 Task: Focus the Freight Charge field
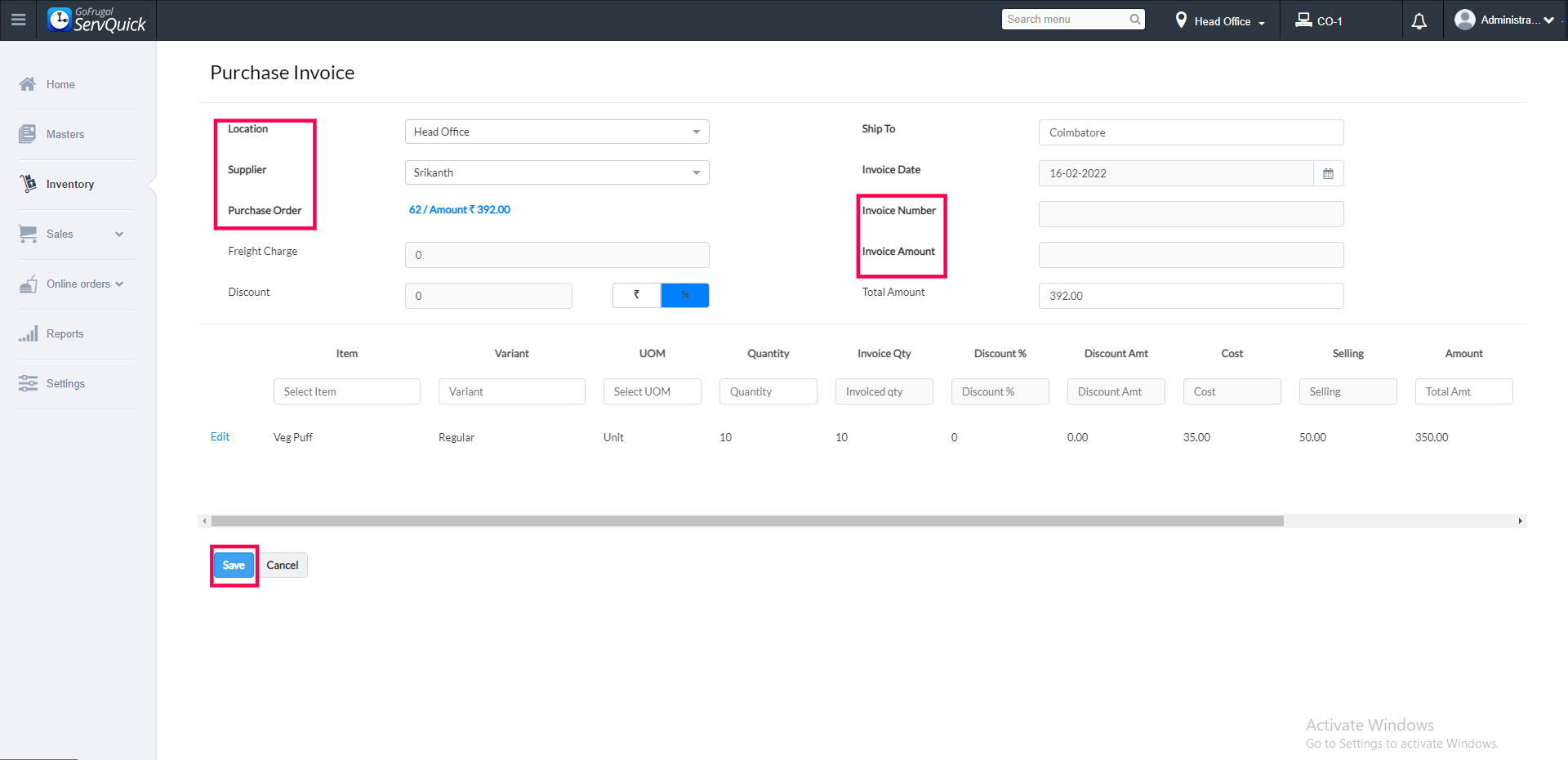coord(557,255)
